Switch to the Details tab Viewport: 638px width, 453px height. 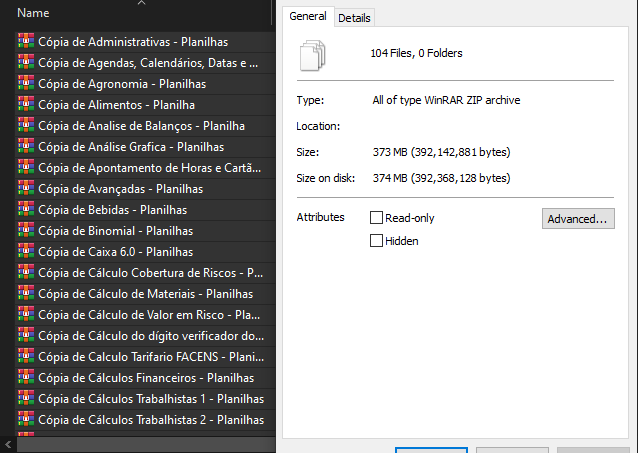354,18
